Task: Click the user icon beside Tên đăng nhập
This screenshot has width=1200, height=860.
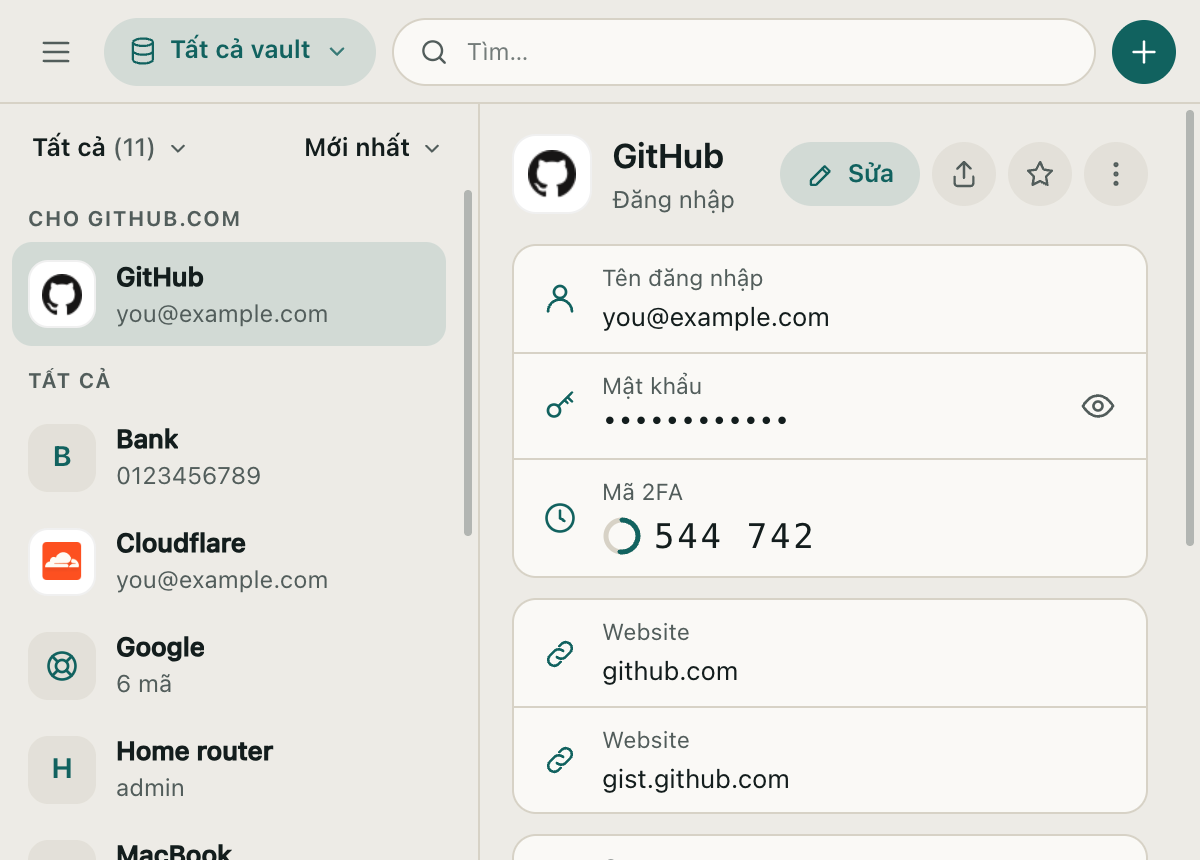Action: [x=560, y=299]
